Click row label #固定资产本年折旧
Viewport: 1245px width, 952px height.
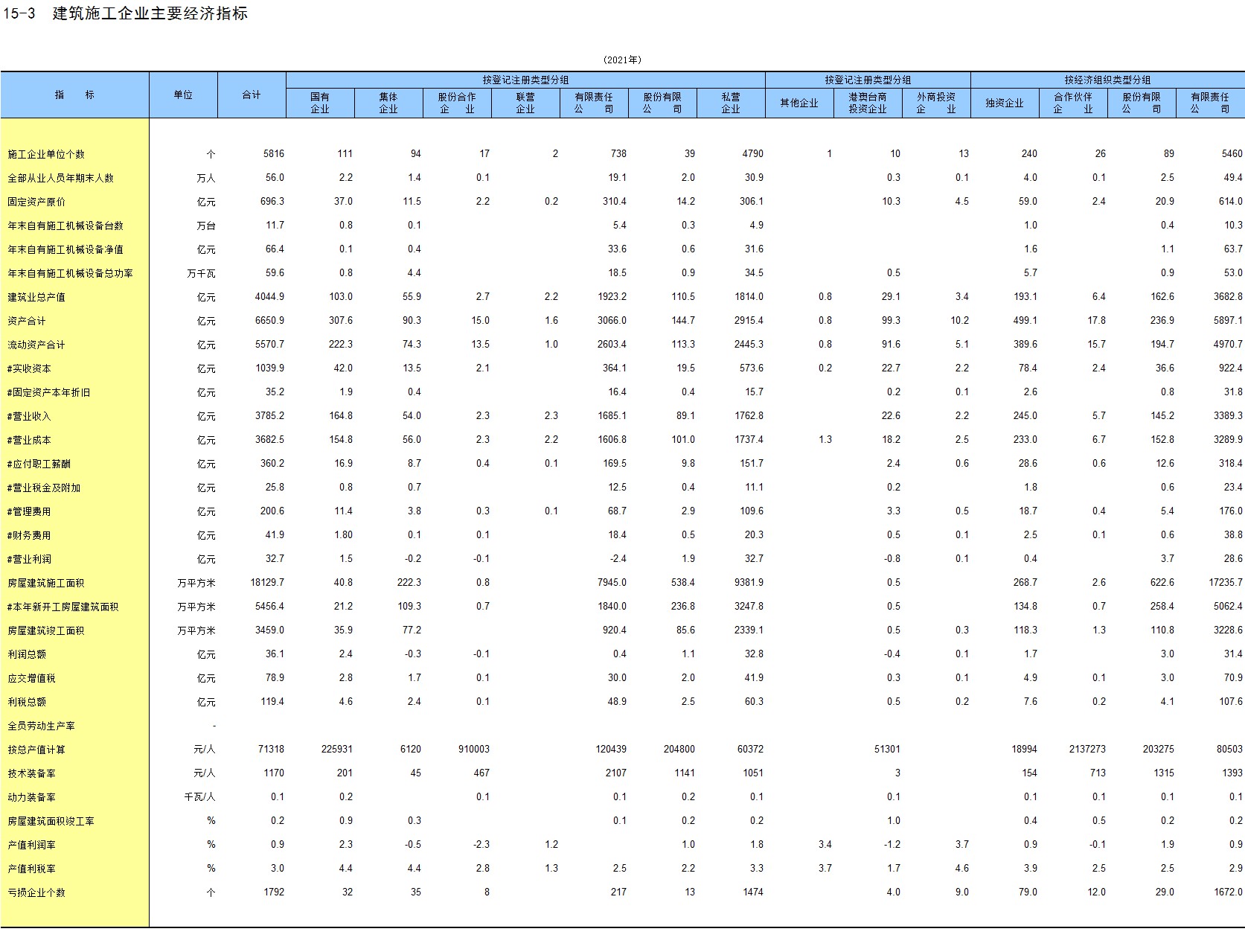48,392
